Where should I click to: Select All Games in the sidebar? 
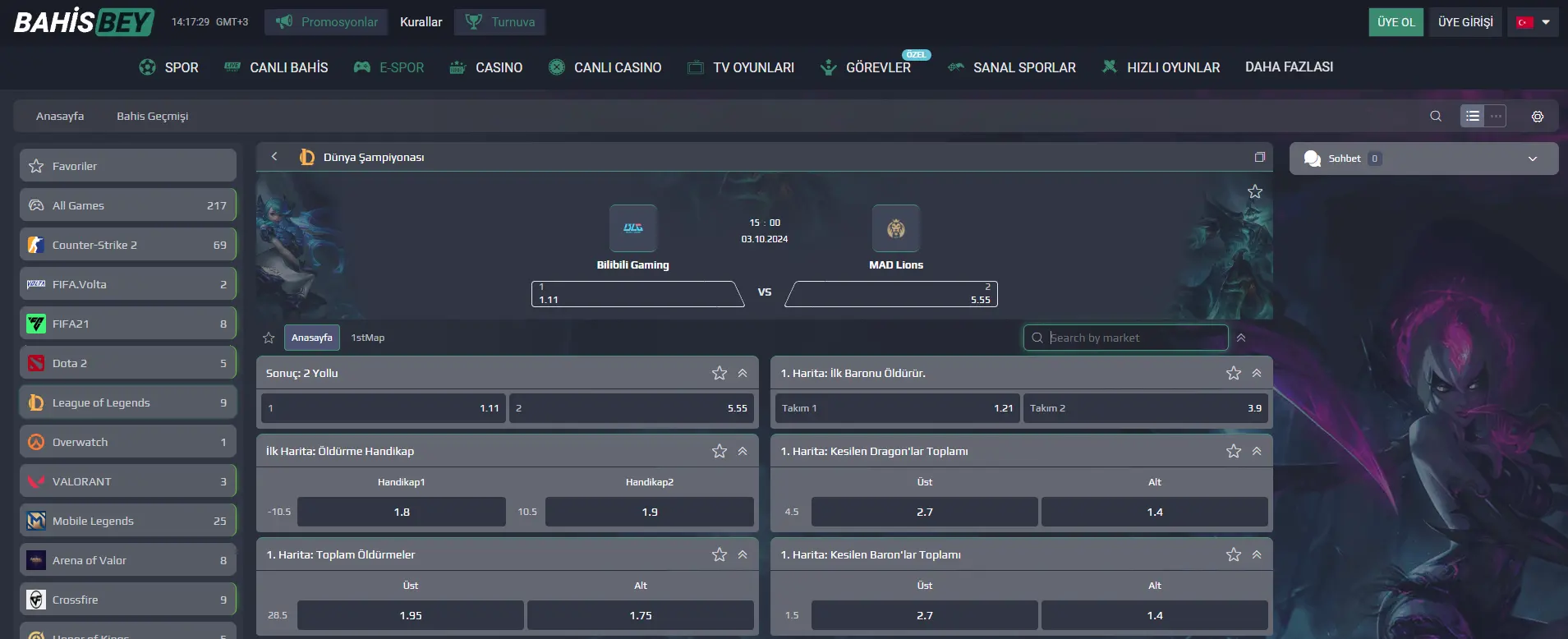point(128,205)
